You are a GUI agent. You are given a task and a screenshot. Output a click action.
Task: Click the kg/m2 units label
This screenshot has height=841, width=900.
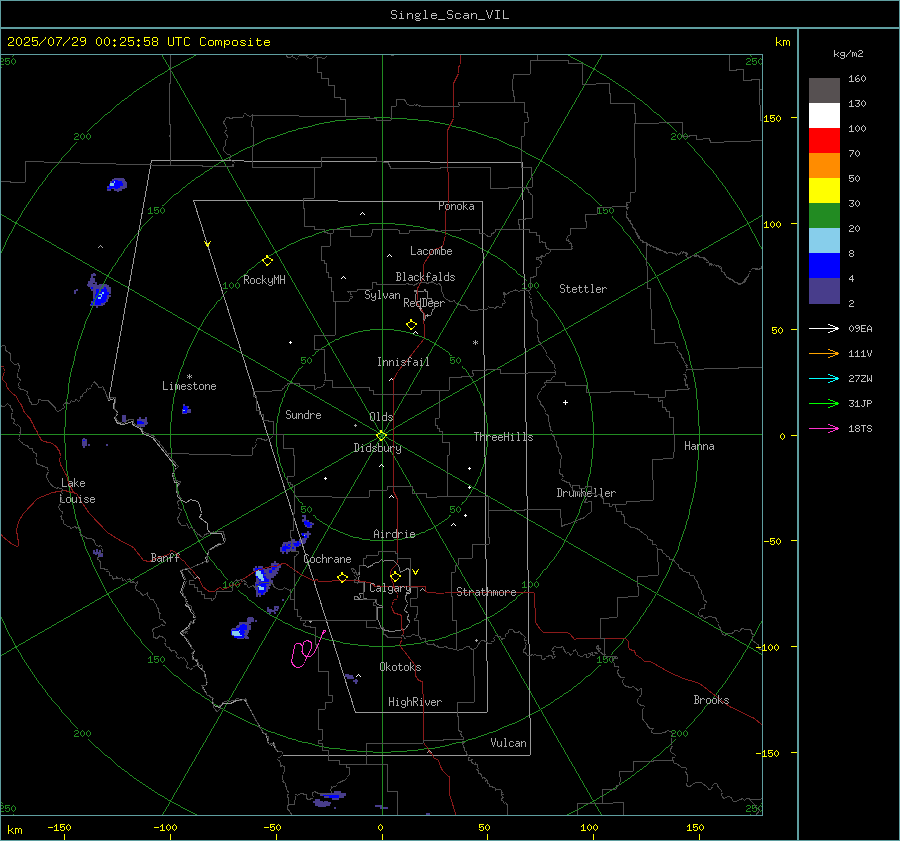(848, 54)
